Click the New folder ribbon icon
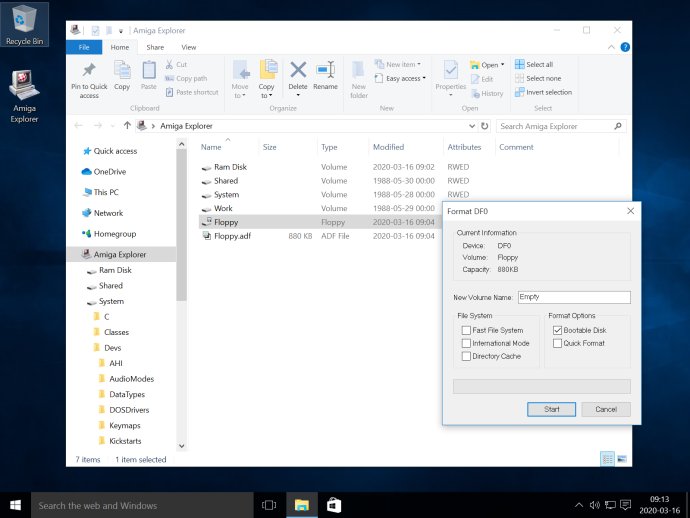The width and height of the screenshot is (690, 518). 359,79
